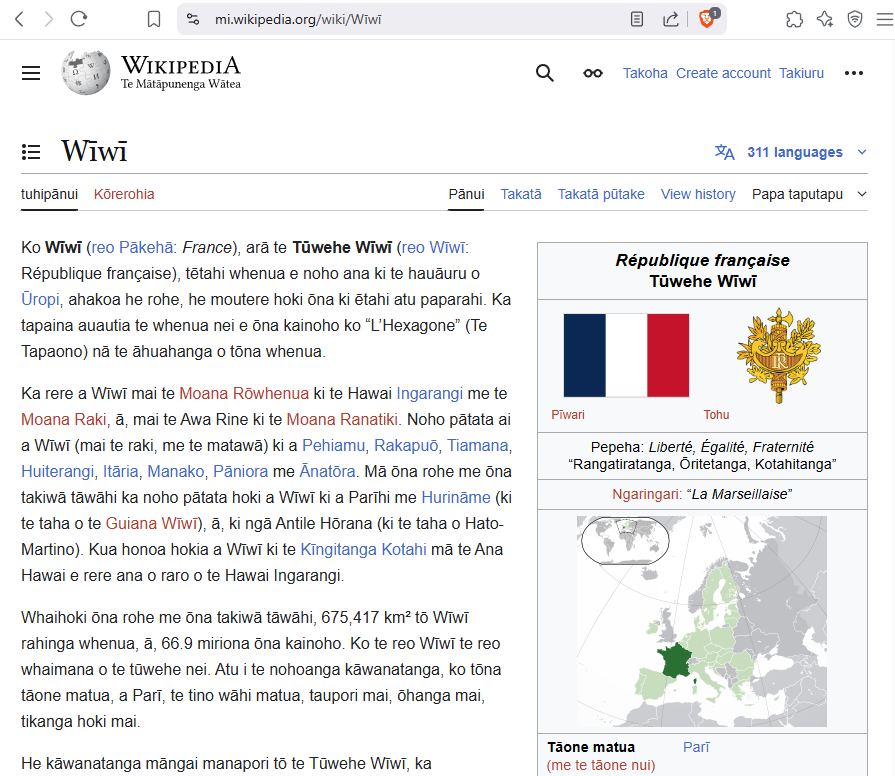This screenshot has width=895, height=776.
Task: Open appearance glasses icon
Action: click(593, 73)
